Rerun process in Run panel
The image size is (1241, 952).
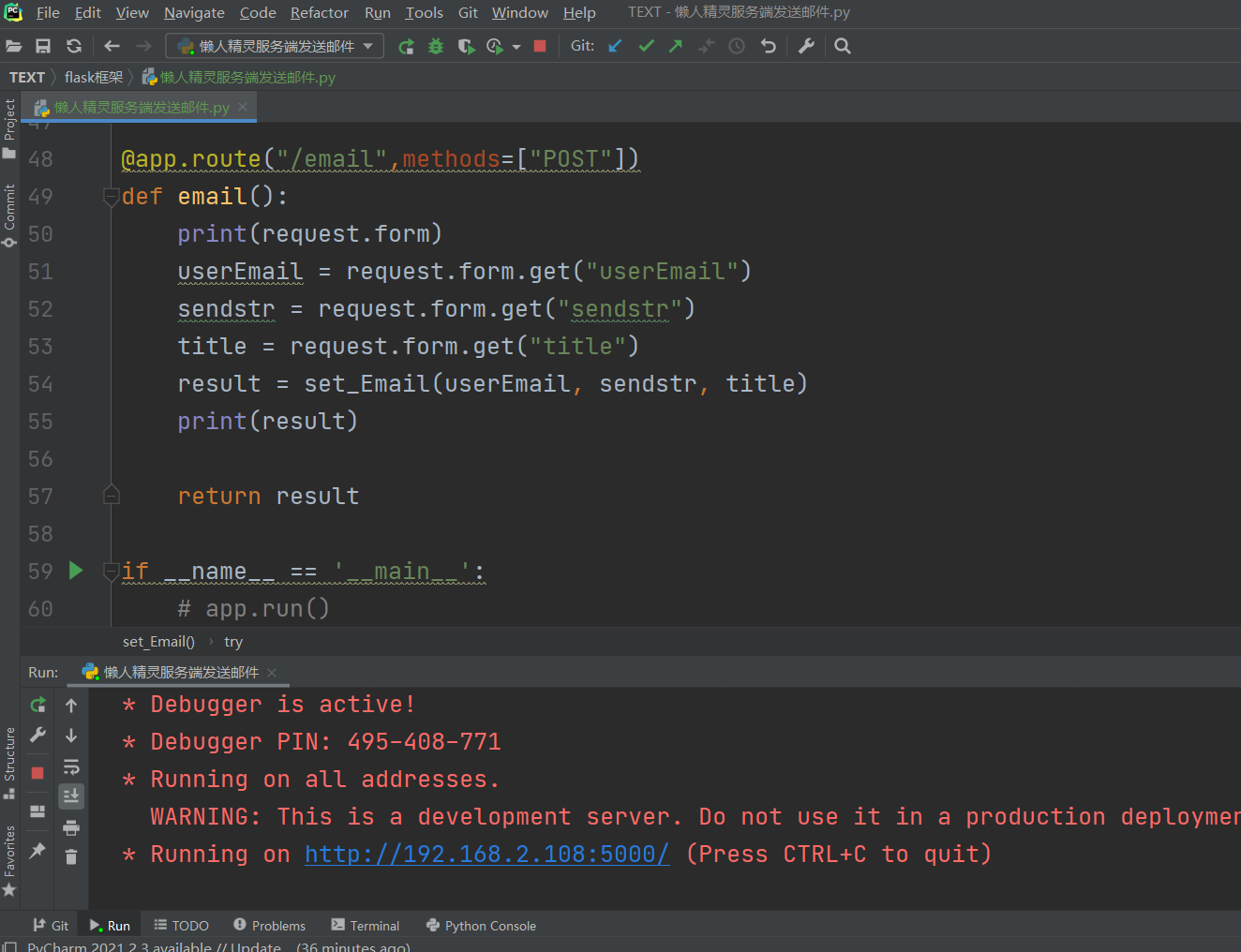coord(37,705)
